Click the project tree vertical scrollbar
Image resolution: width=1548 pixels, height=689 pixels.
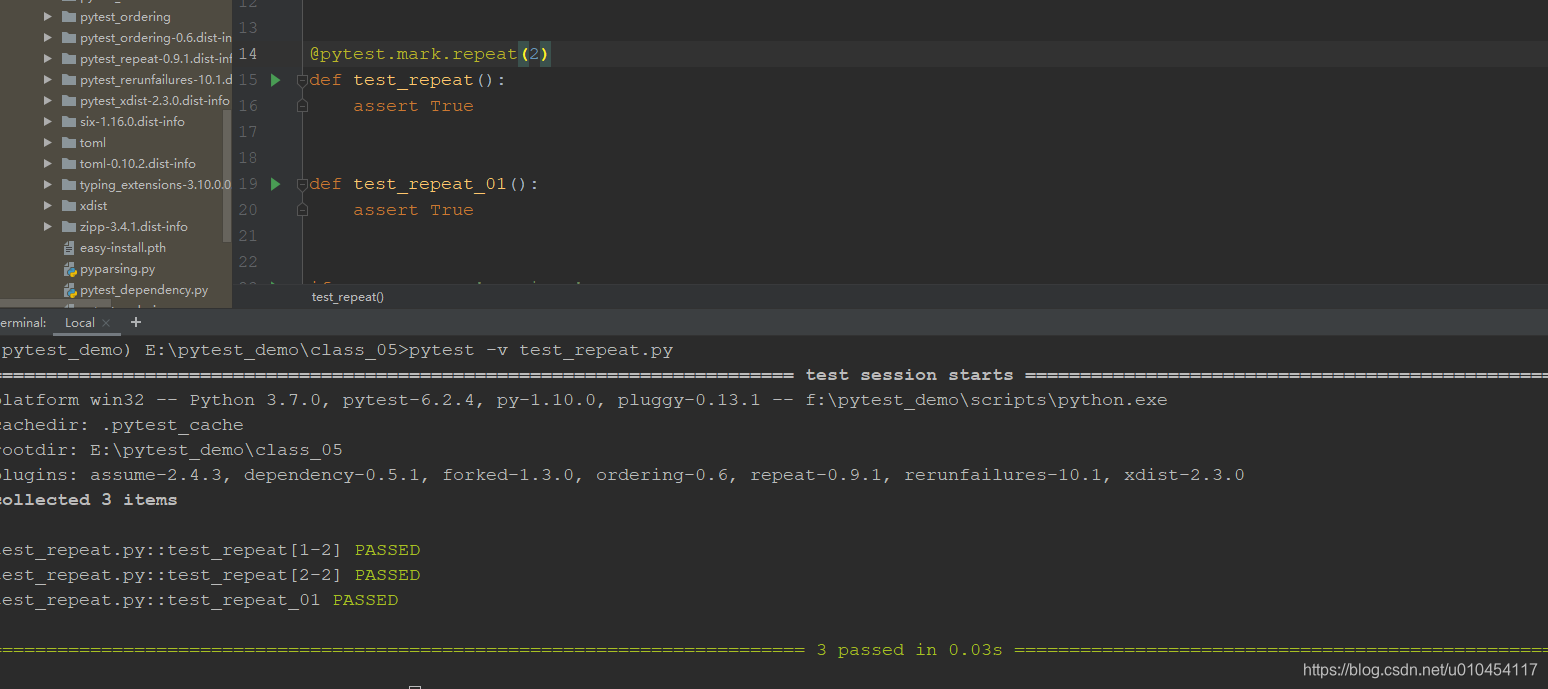[x=227, y=175]
